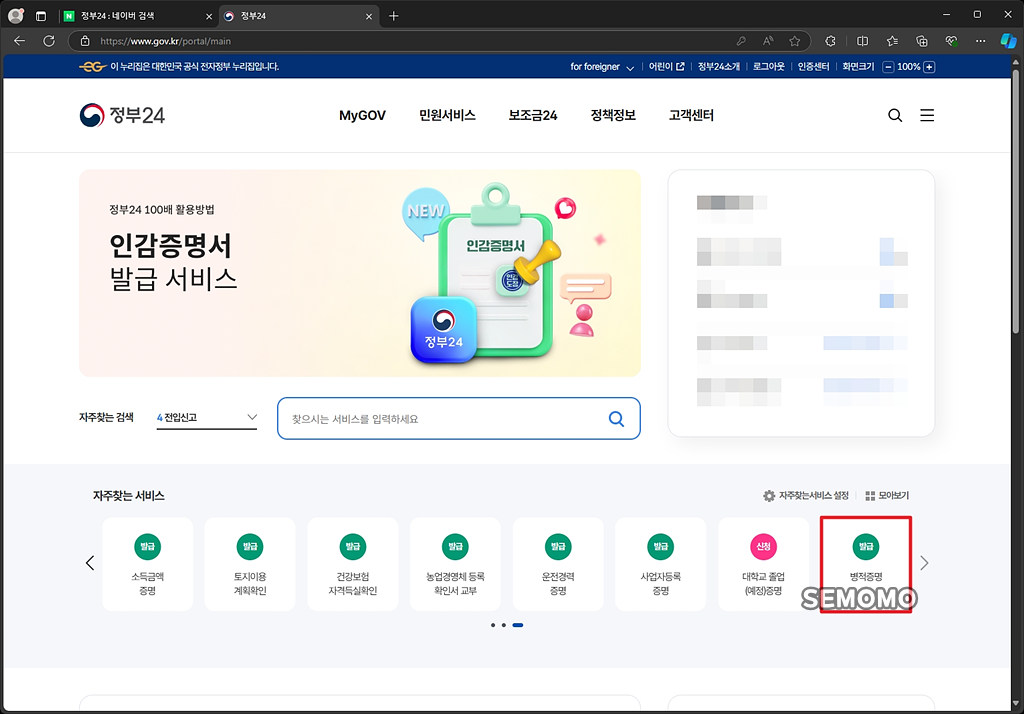This screenshot has width=1024, height=714.
Task: Add page to favorites star
Action: coord(794,41)
